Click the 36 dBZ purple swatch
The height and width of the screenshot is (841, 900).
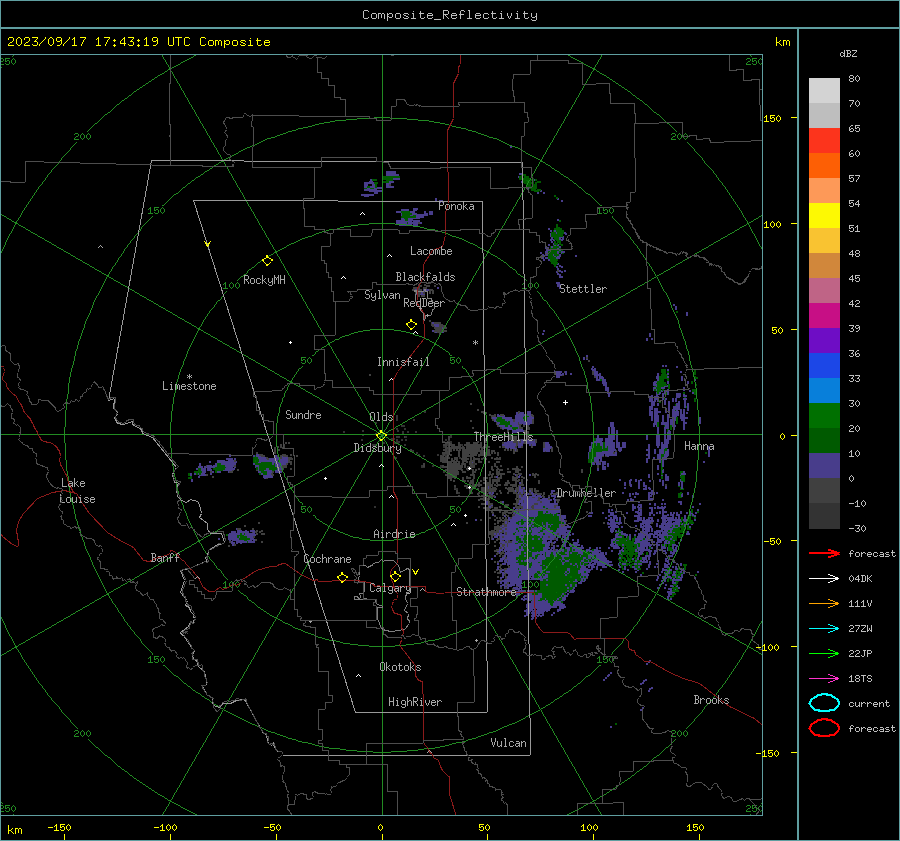click(824, 340)
